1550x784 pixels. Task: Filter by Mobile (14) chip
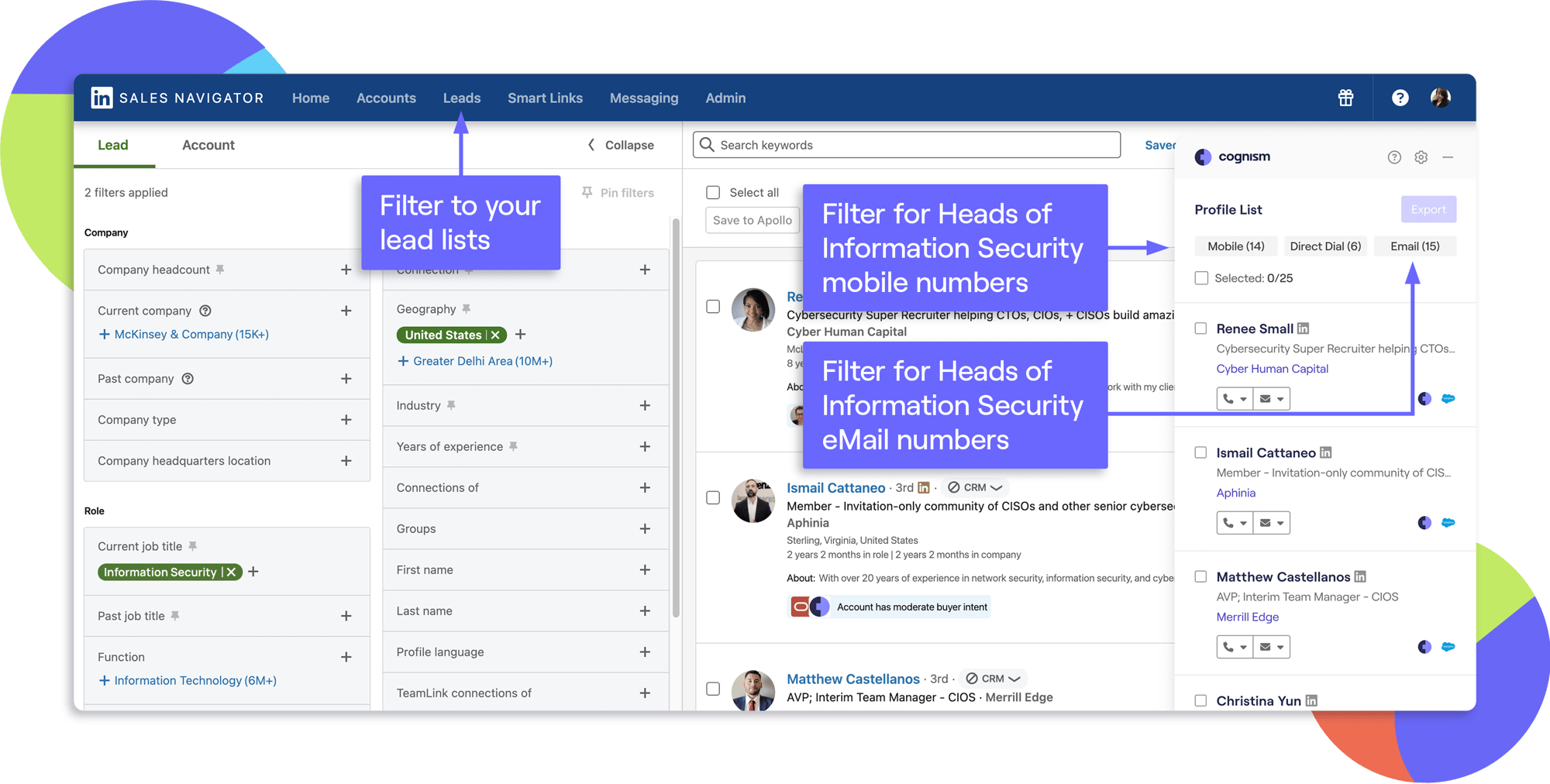click(x=1235, y=246)
